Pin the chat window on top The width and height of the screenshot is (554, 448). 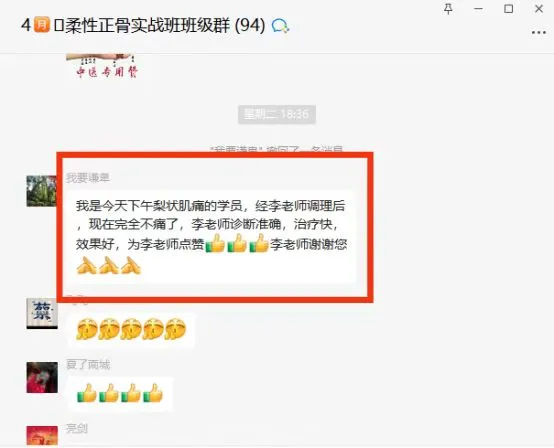(448, 9)
